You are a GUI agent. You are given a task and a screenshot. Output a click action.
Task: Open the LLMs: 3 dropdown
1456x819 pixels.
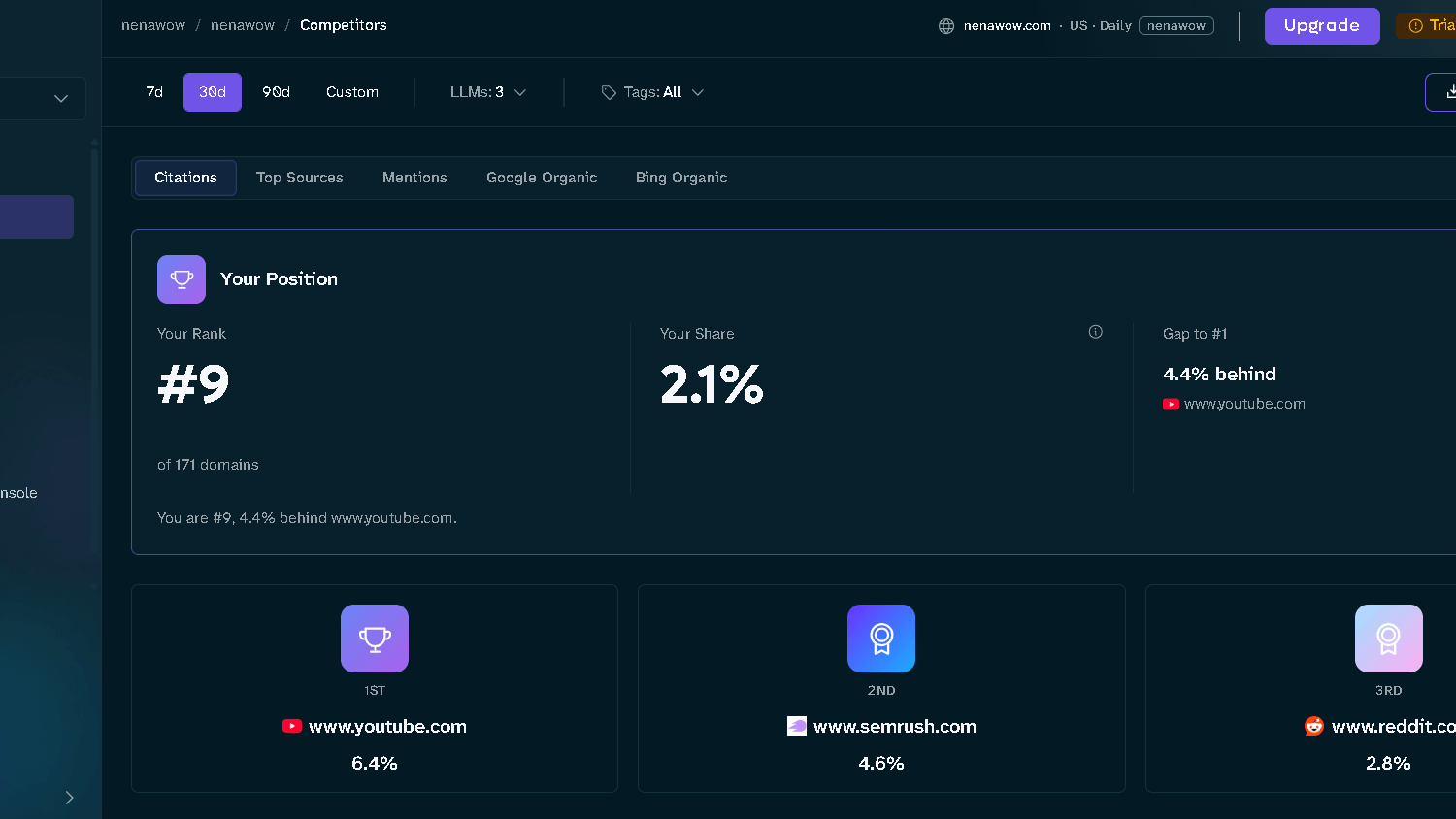[x=488, y=92]
